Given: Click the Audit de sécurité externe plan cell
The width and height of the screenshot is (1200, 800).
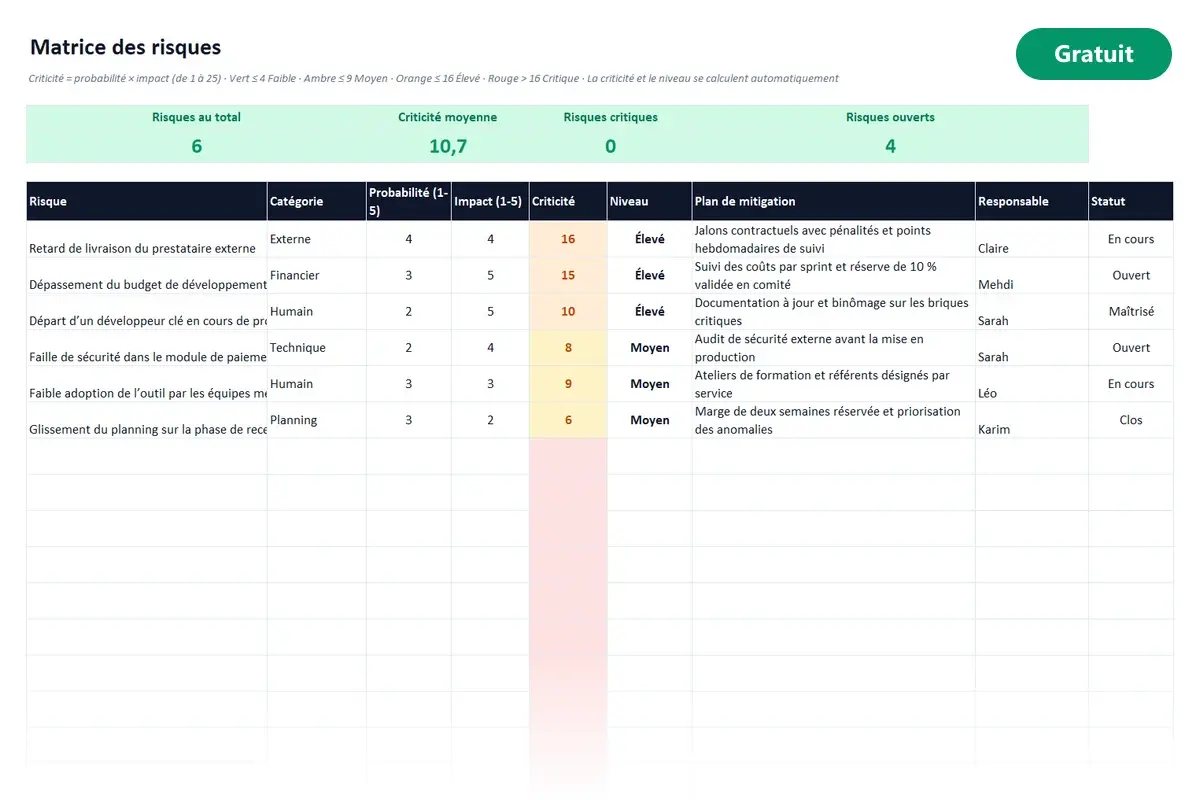Looking at the screenshot, I should click(833, 348).
